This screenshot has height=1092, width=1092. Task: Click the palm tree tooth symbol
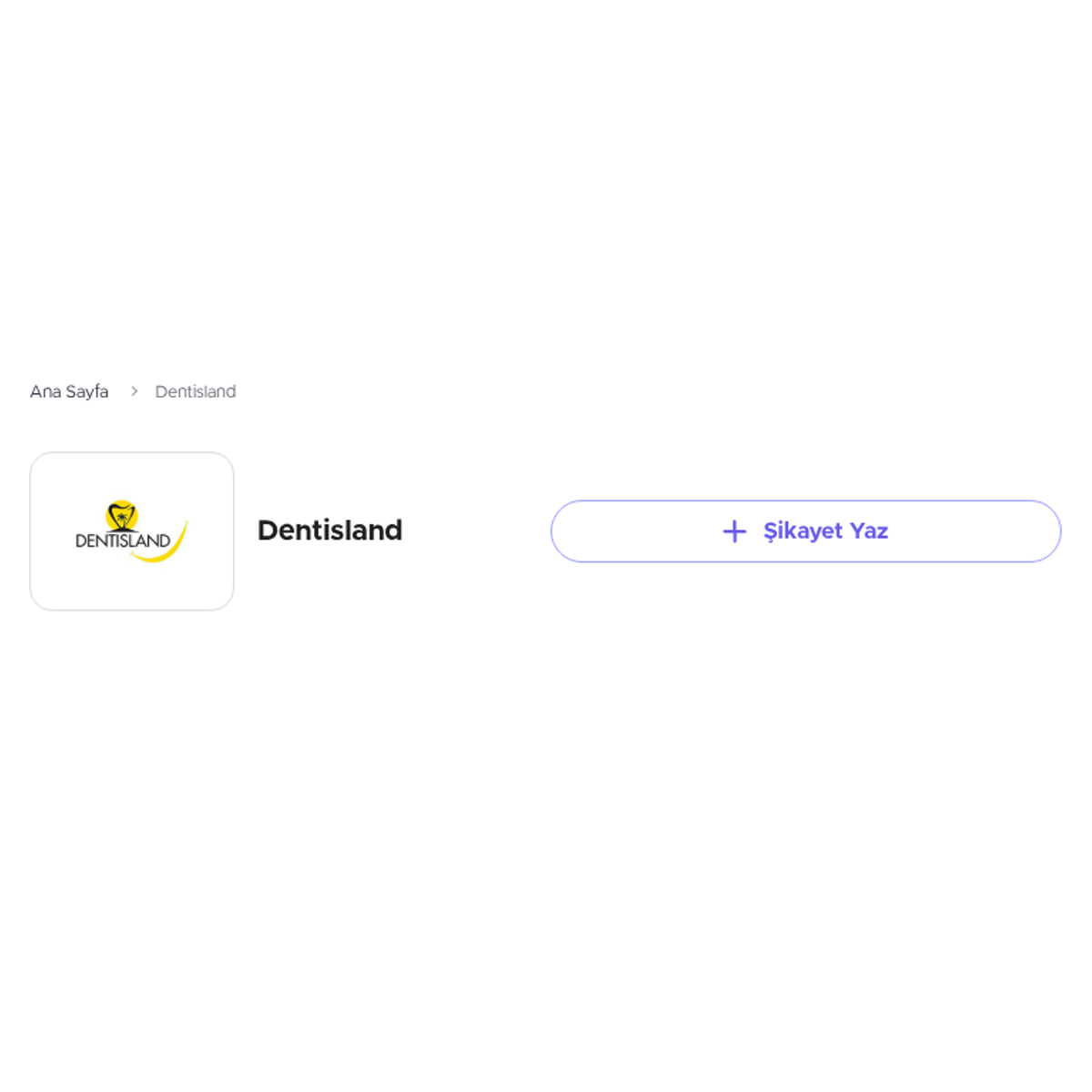coord(121,516)
